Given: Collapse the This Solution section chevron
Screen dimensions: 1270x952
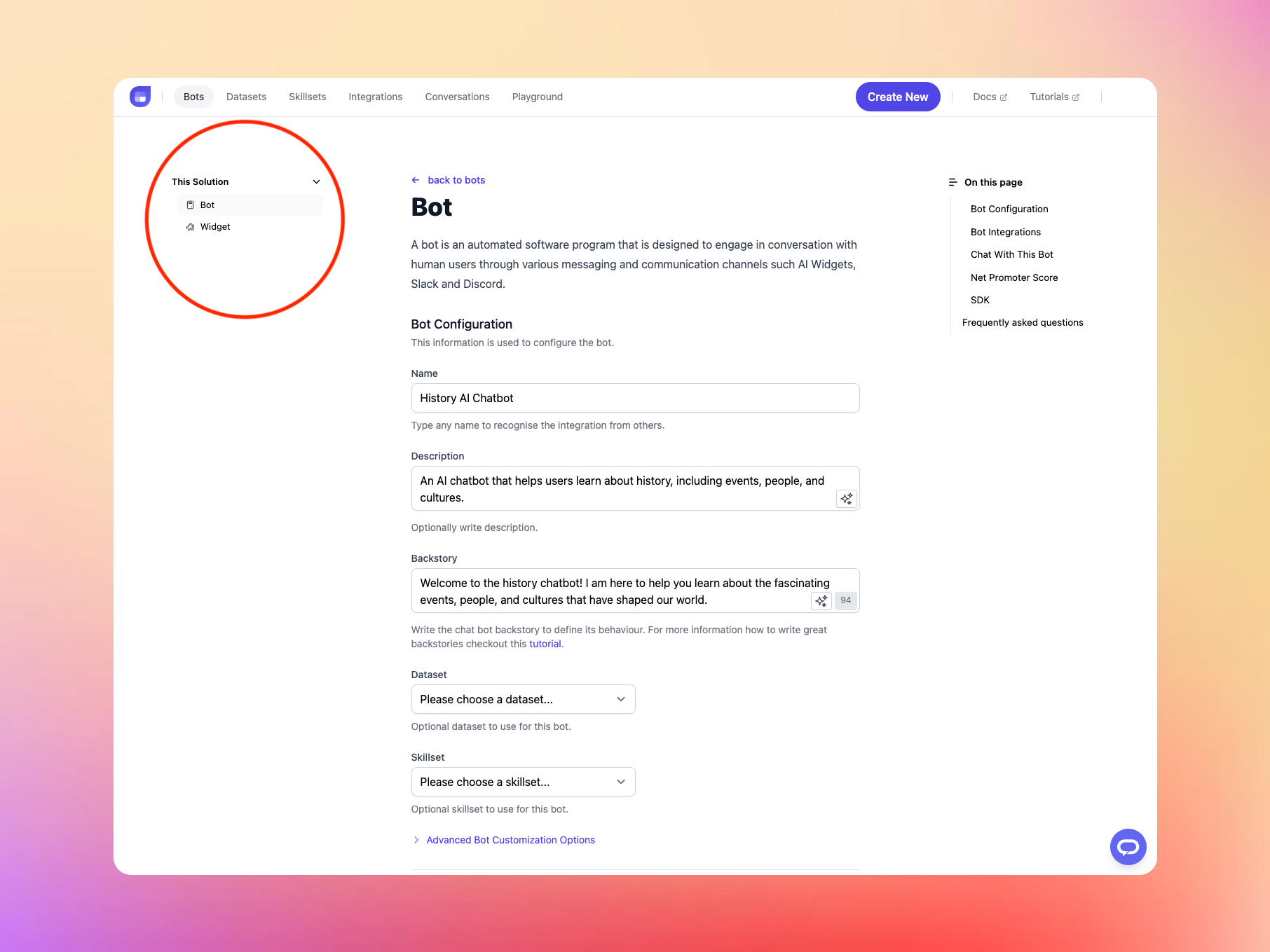Looking at the screenshot, I should (x=316, y=182).
